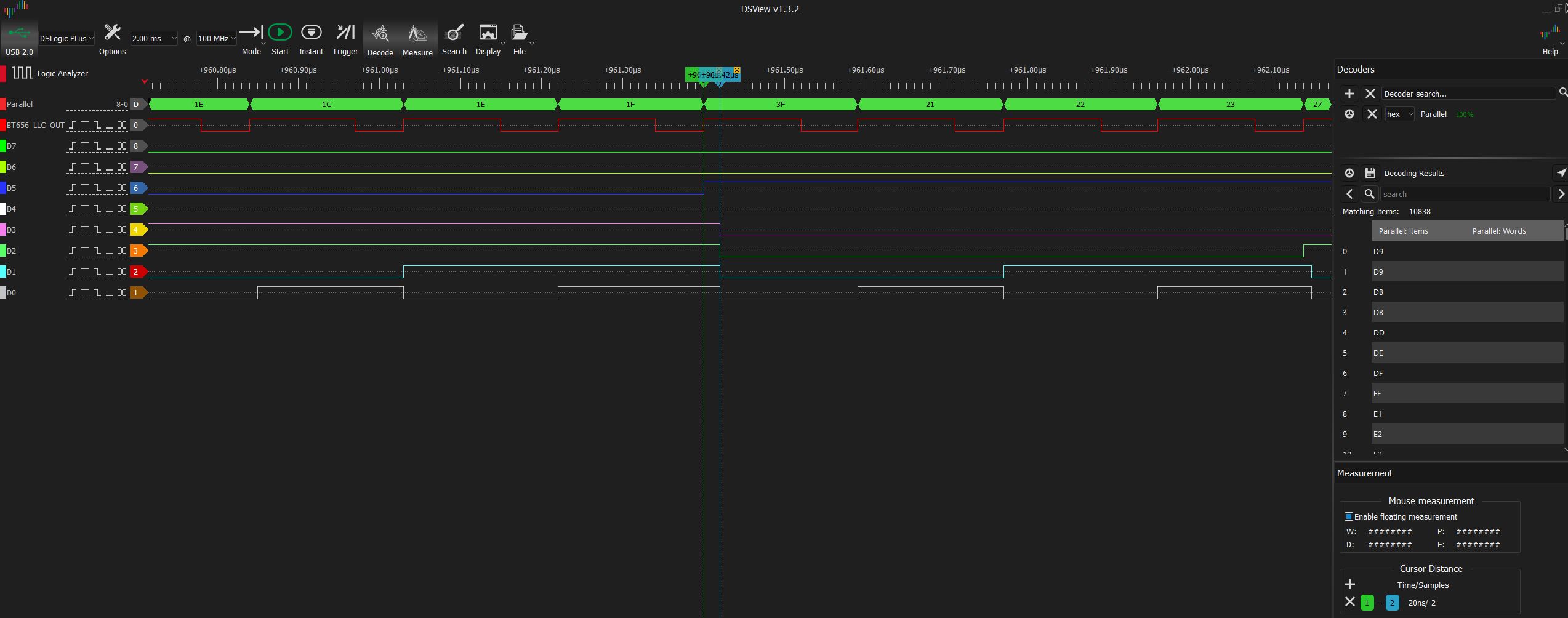Screen dimensions: 1568x618
Task: Expand the Display dropdown arrow
Action: click(503, 44)
